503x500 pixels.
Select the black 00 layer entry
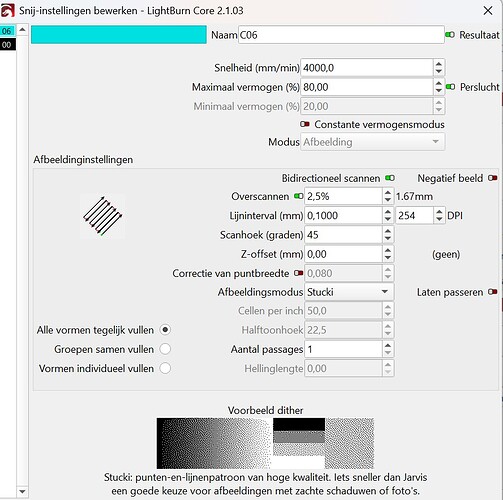coord(8,44)
